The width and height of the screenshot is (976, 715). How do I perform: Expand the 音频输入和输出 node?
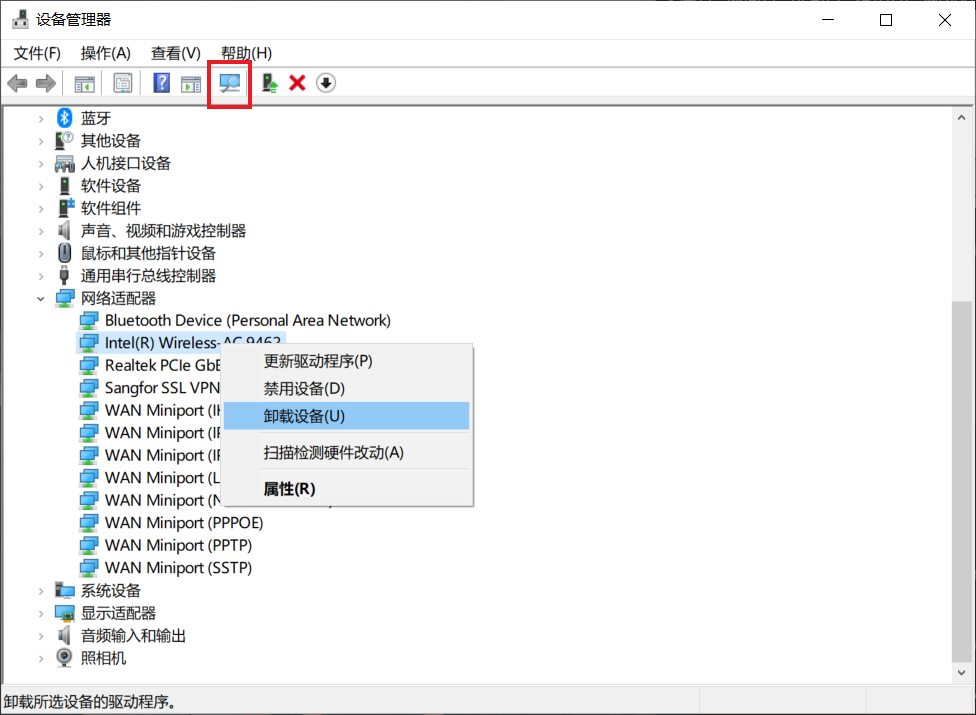point(41,636)
